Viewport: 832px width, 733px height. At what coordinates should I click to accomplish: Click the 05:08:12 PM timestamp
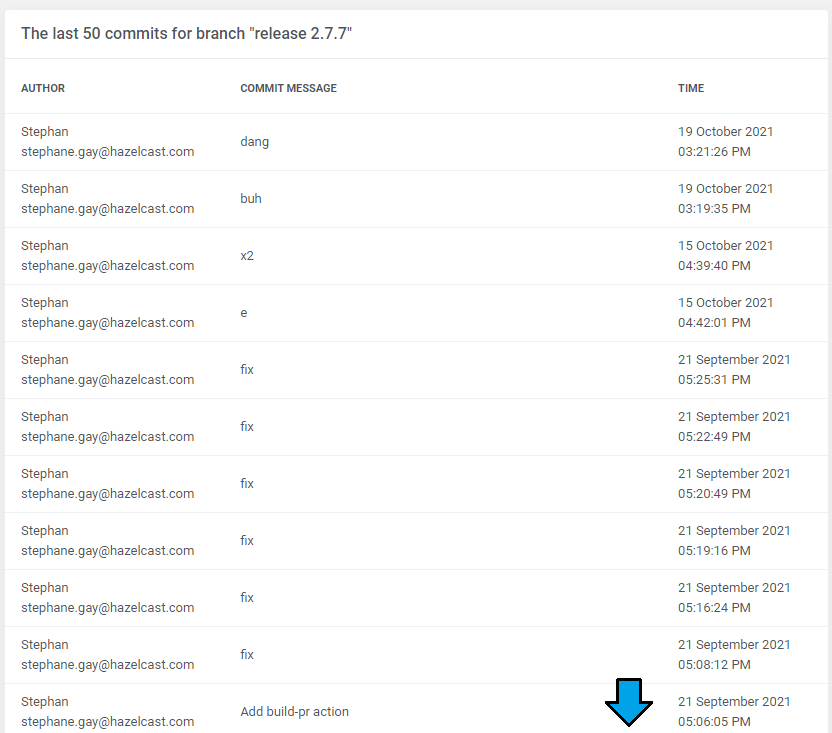pyautogui.click(x=714, y=665)
